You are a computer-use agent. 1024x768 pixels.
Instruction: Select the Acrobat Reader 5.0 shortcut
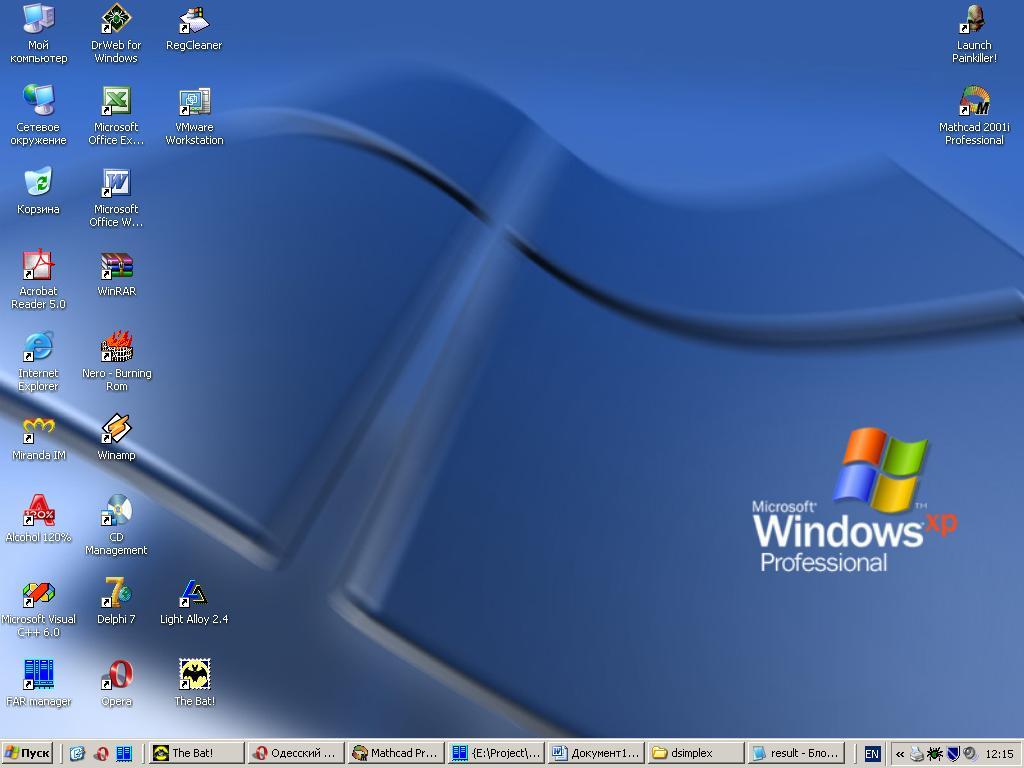pos(38,279)
